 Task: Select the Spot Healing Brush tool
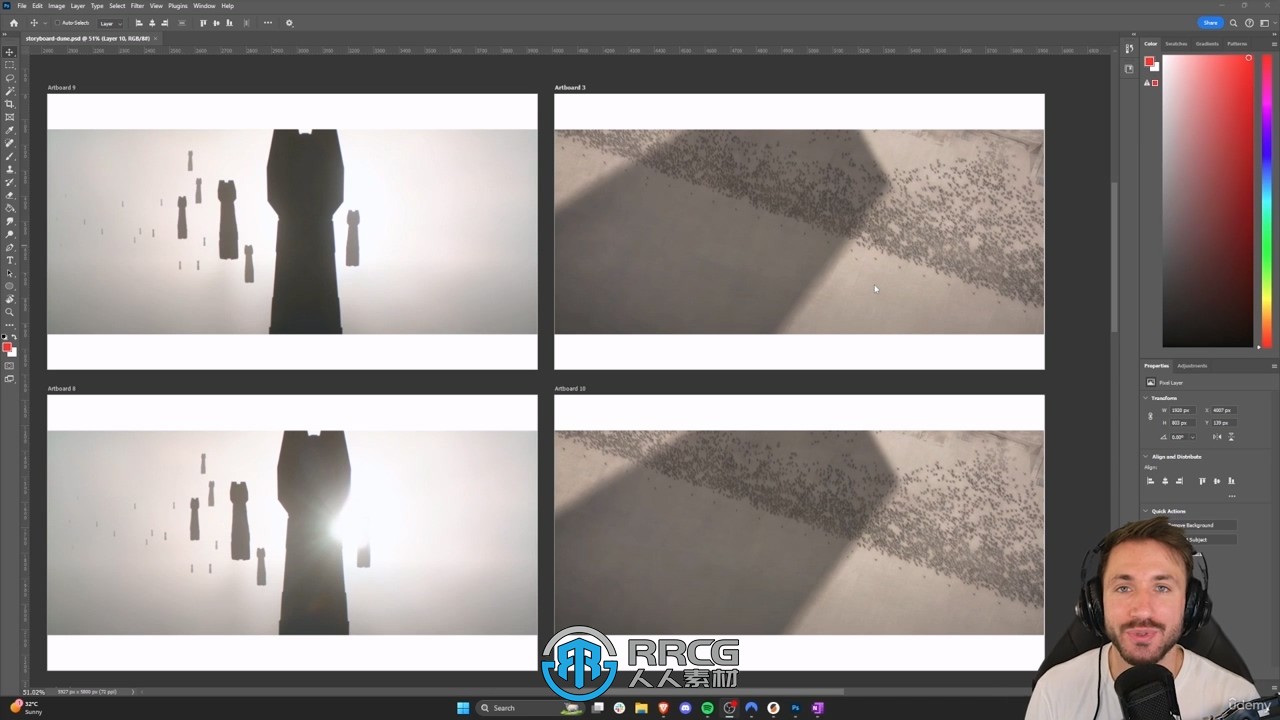tap(10, 143)
